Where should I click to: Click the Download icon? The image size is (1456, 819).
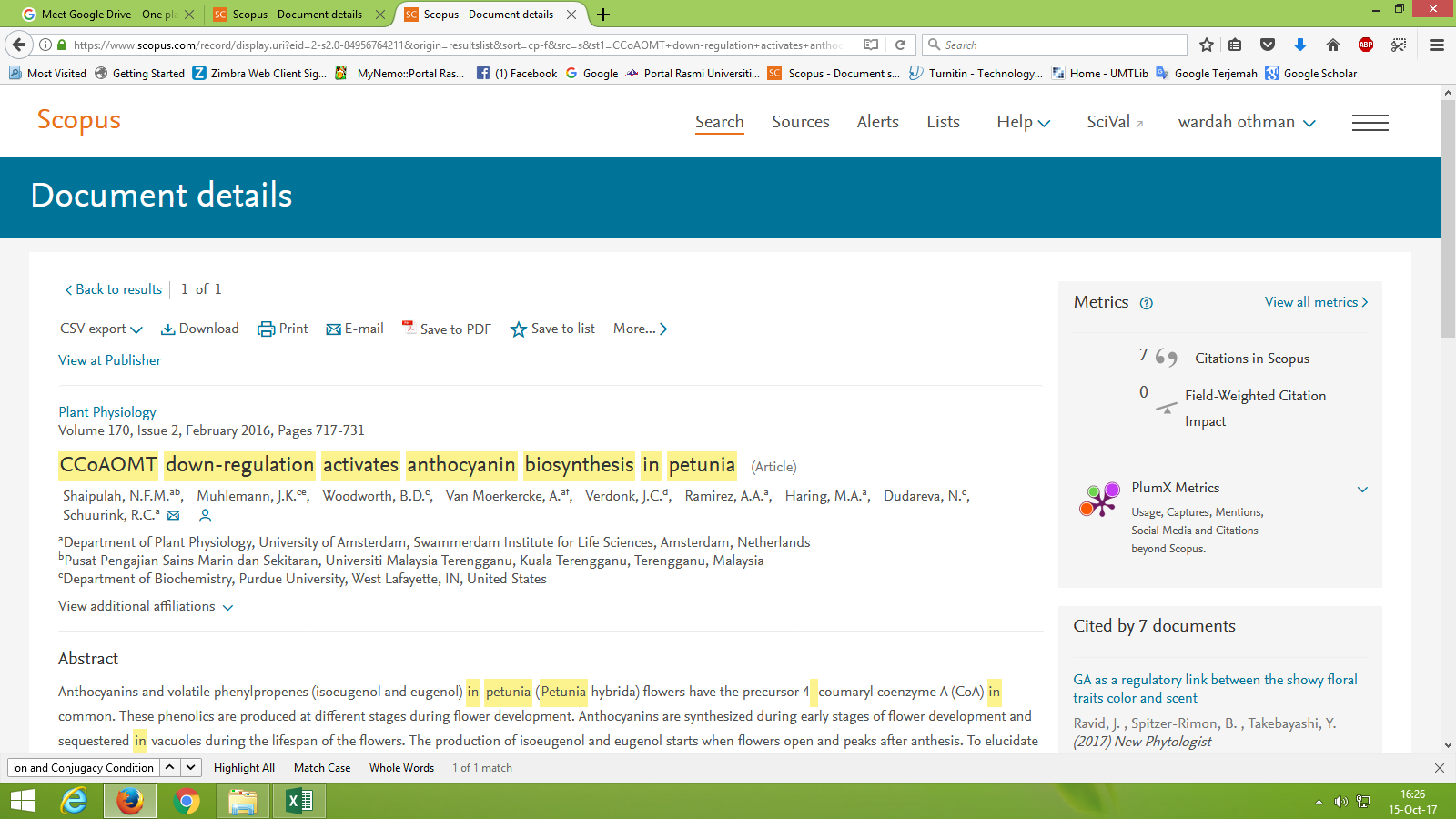tap(168, 329)
